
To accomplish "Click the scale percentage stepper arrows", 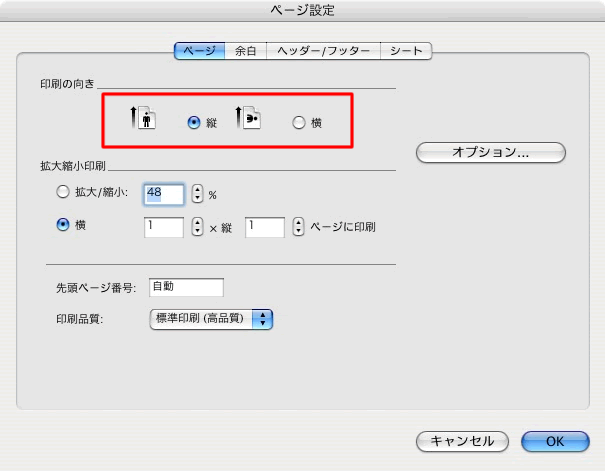I will (x=197, y=194).
